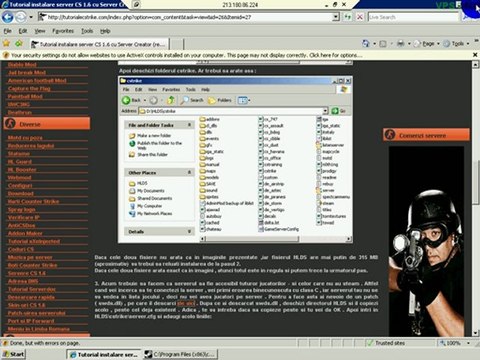Screen dimensions: 480x360
Task: Click the browser Forward arrow button
Action: point(21,17)
